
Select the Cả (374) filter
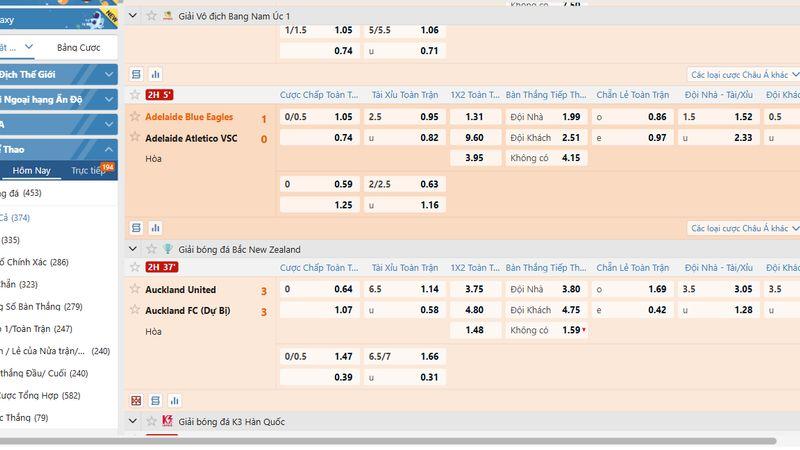[x=15, y=217]
